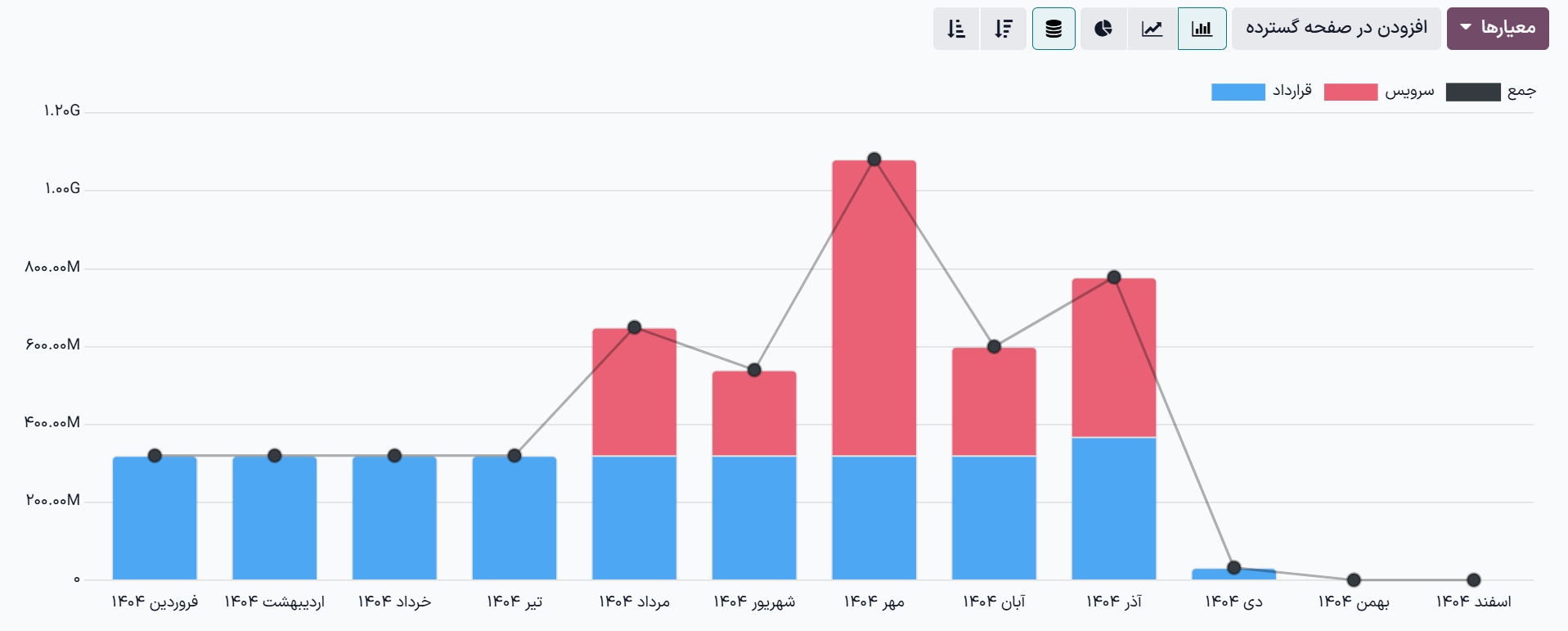This screenshot has width=1568, height=631.
Task: Click the فروردین ۱۴۰۴ axis label
Action: (x=155, y=602)
